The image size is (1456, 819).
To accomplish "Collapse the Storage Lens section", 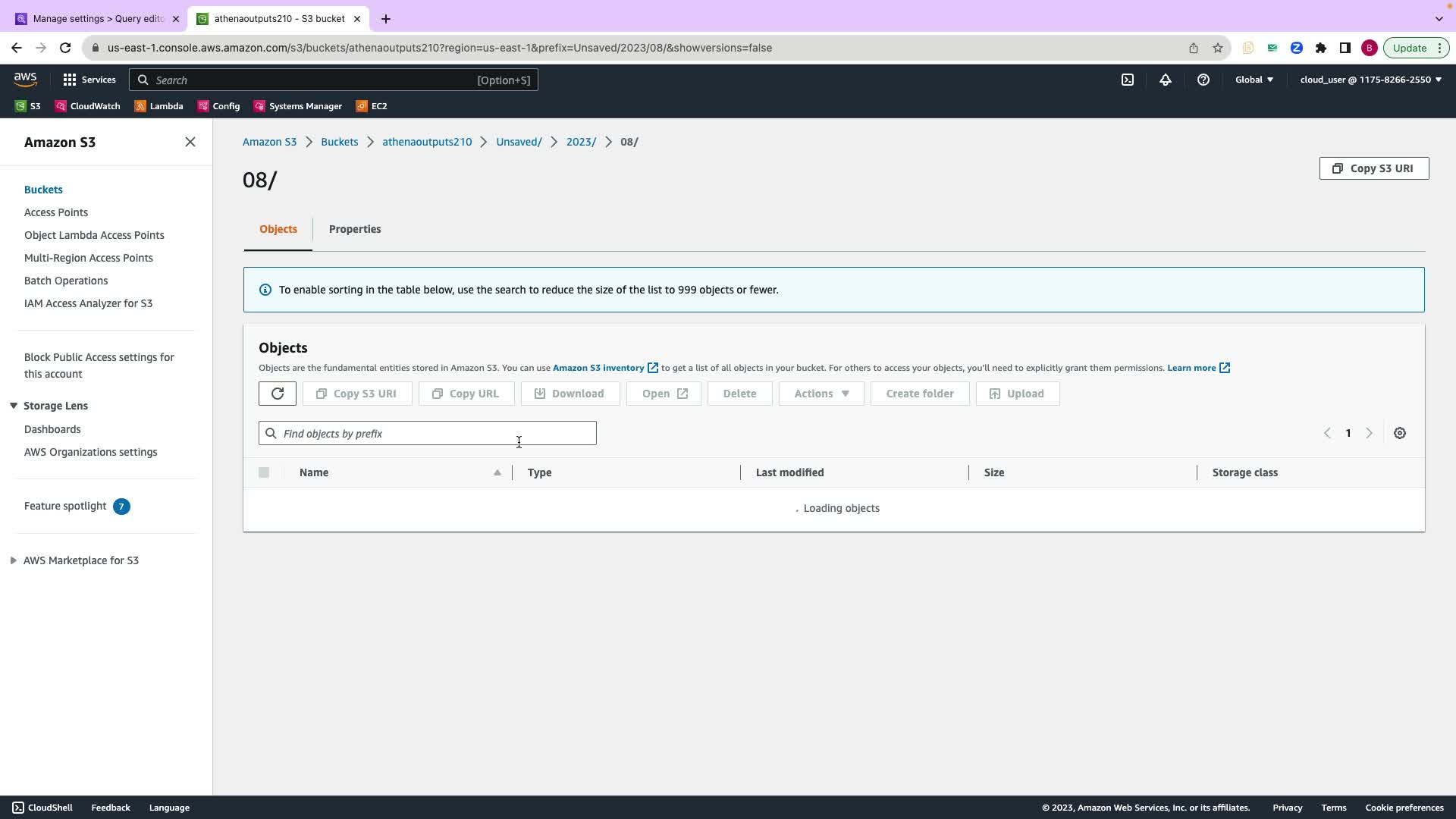I will (x=14, y=406).
